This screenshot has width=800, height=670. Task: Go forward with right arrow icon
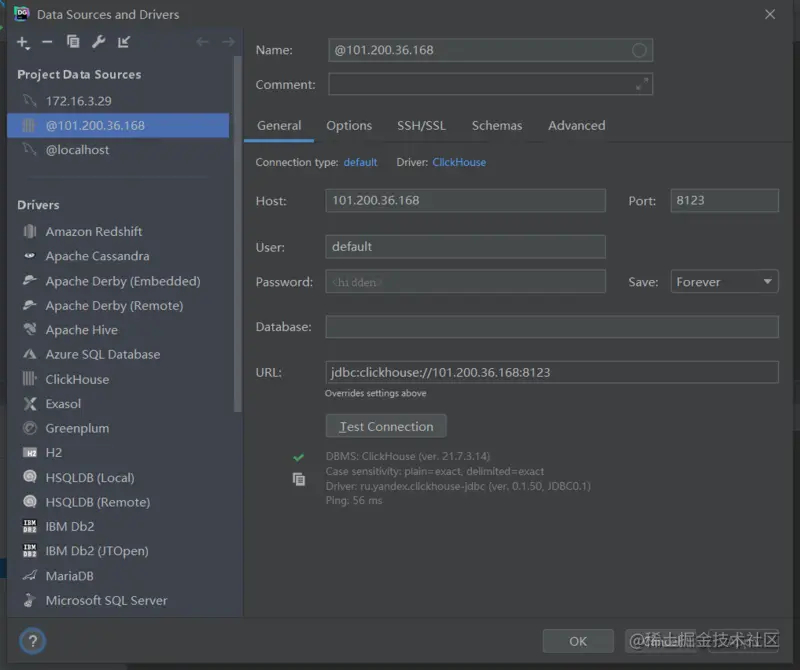click(228, 42)
